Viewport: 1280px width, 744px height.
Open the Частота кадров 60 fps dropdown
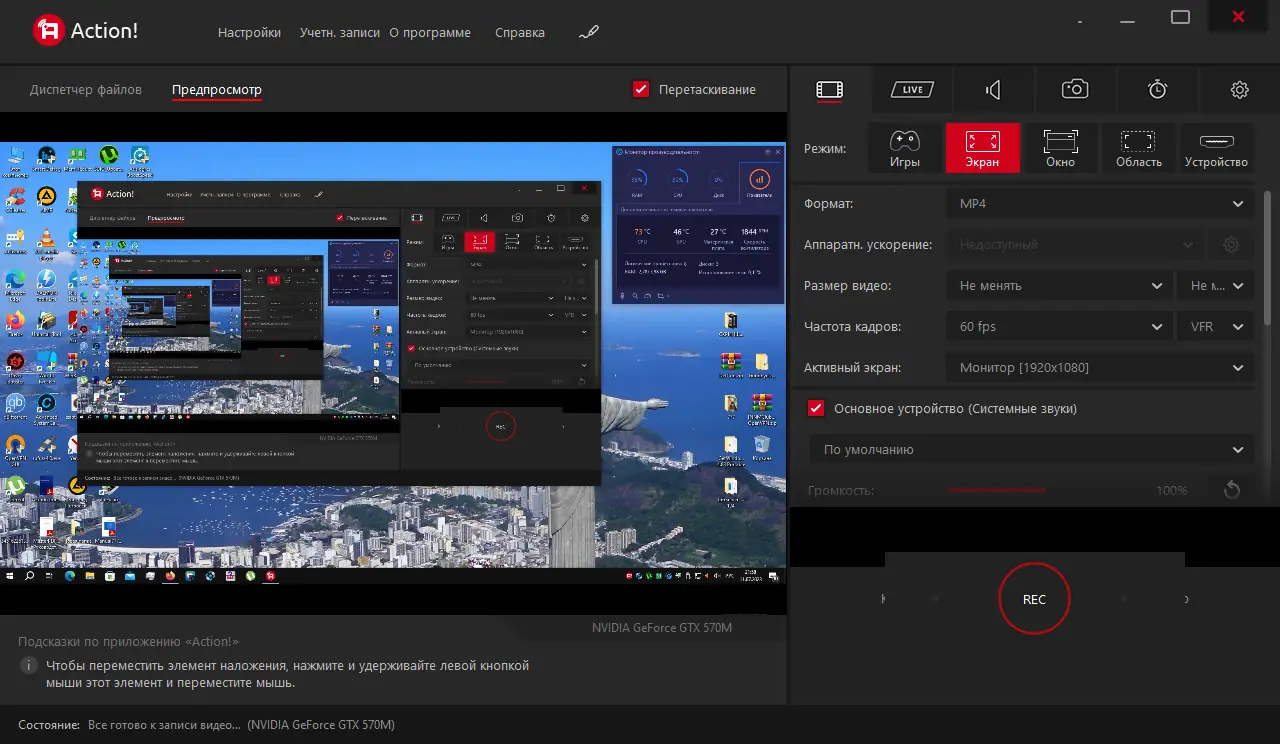tap(1058, 327)
